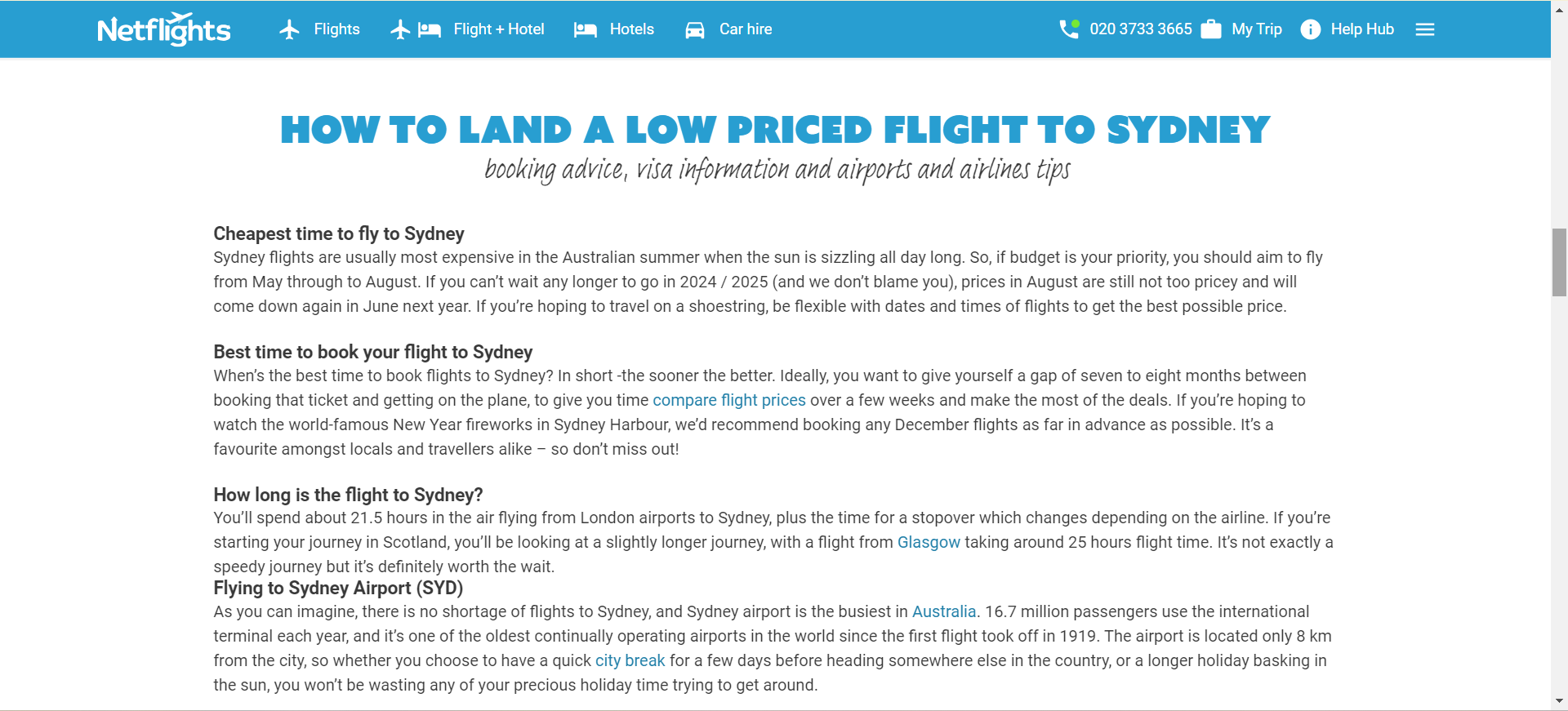Open the Glasgow hyperlink
The width and height of the screenshot is (1568, 711).
point(929,542)
